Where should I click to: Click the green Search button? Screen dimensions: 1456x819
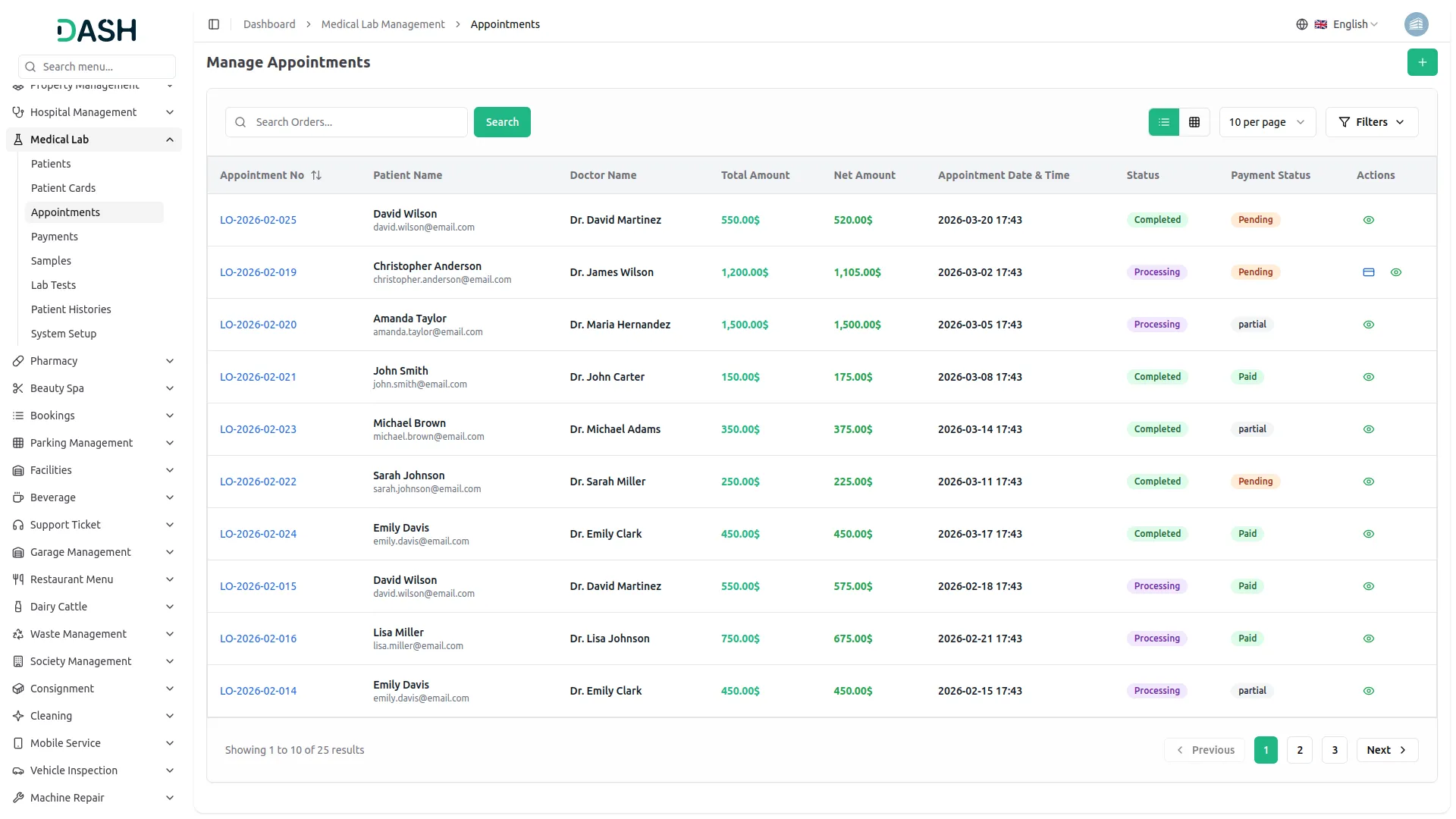(502, 122)
